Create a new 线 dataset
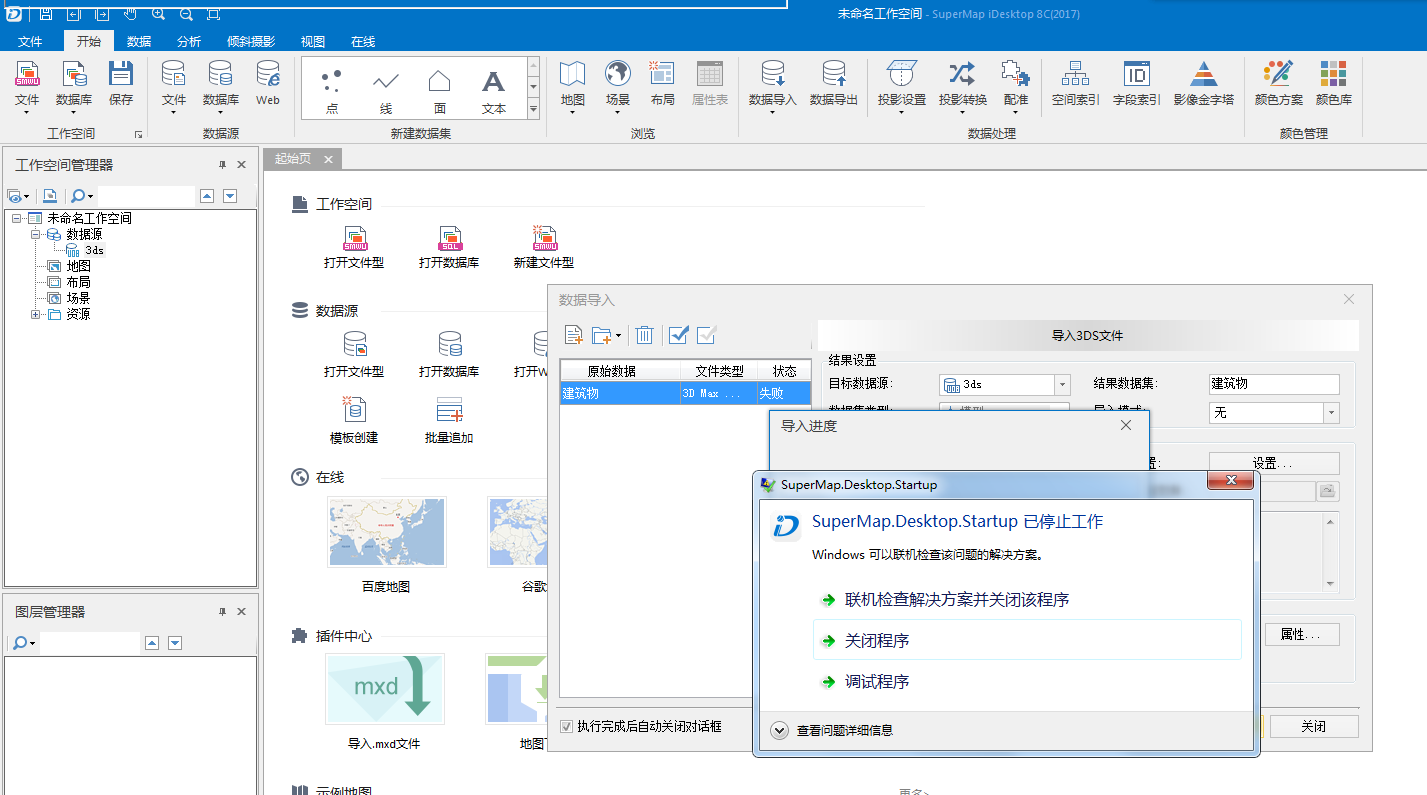The width and height of the screenshot is (1427, 795). click(386, 89)
